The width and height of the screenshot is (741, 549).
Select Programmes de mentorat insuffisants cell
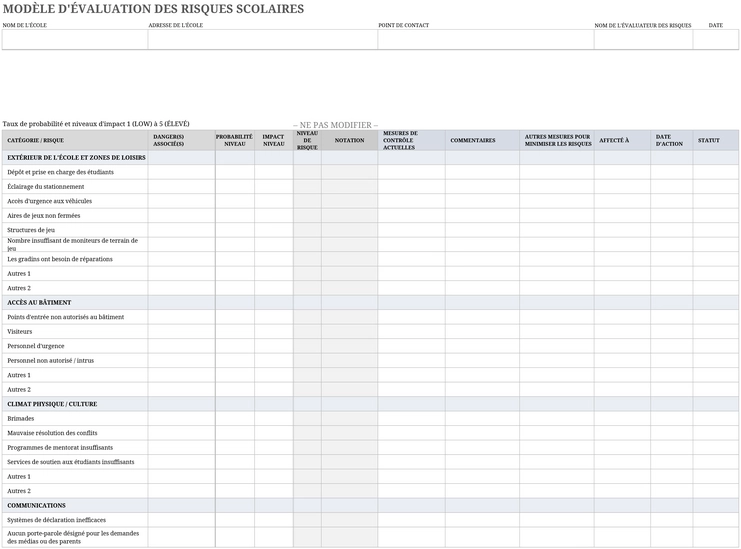75,447
